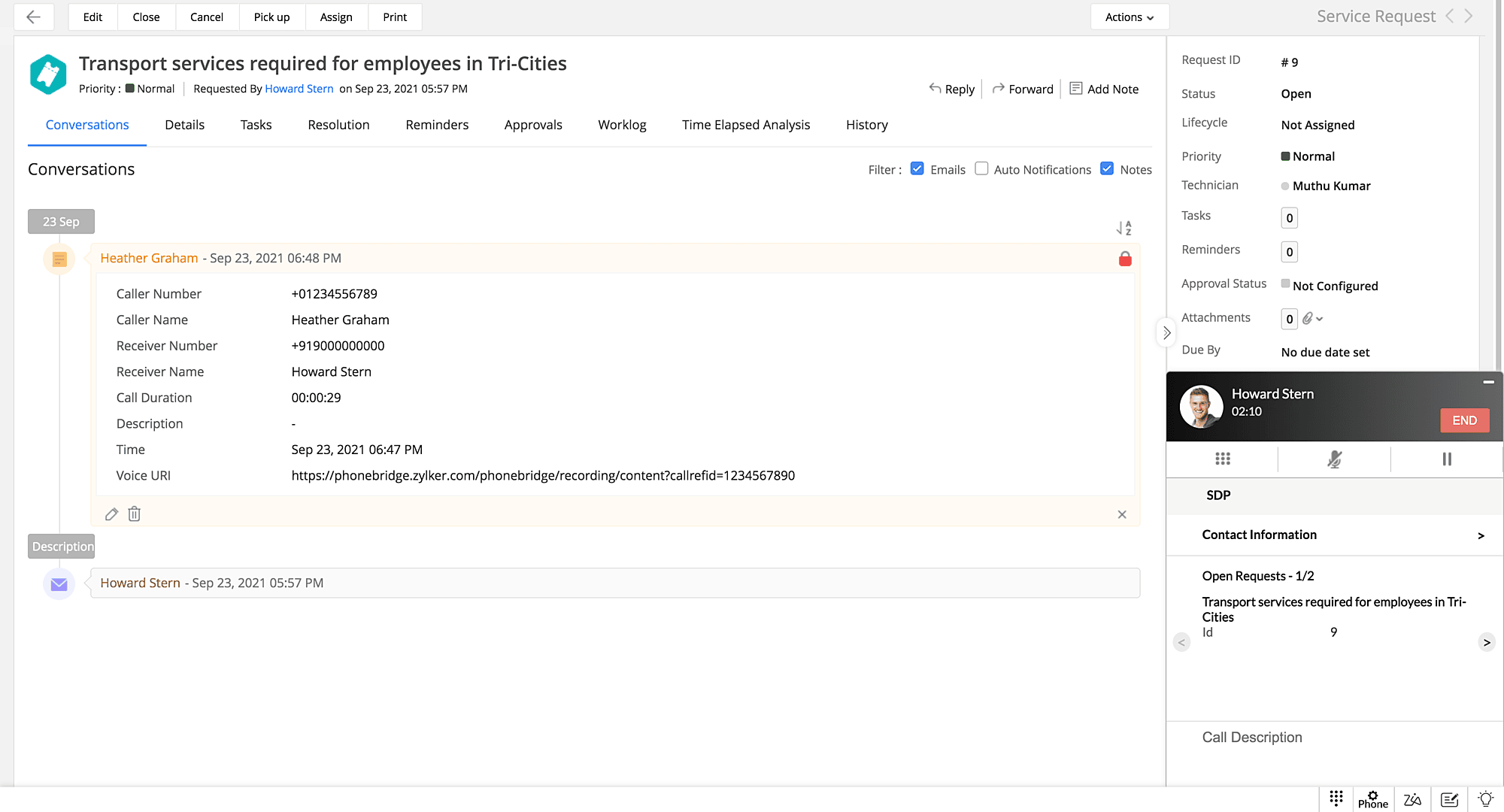
Task: Switch to the Resolution tab
Action: [x=338, y=125]
